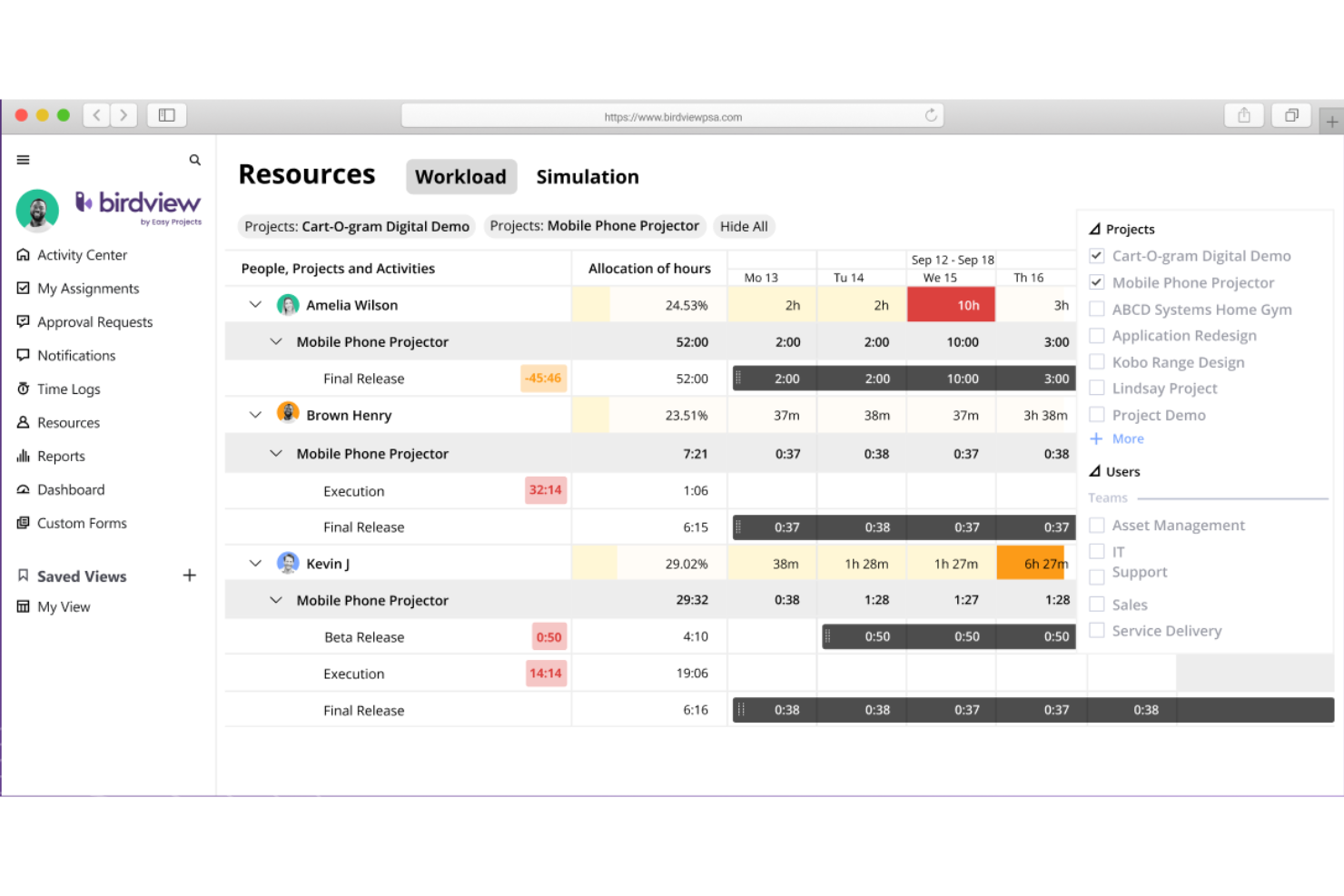Click the browser URL address field

click(x=672, y=116)
